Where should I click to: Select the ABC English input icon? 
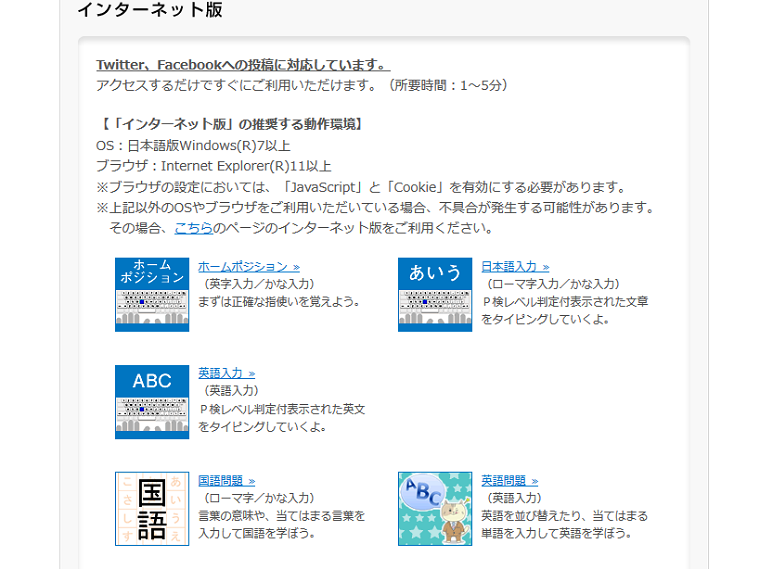(151, 401)
